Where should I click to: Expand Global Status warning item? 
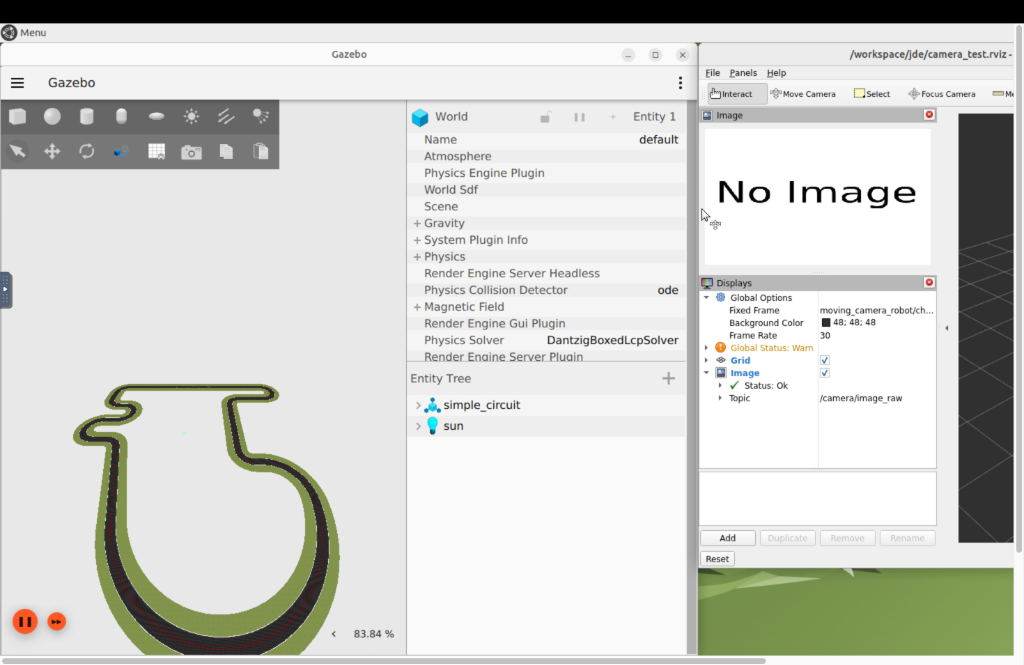(706, 348)
